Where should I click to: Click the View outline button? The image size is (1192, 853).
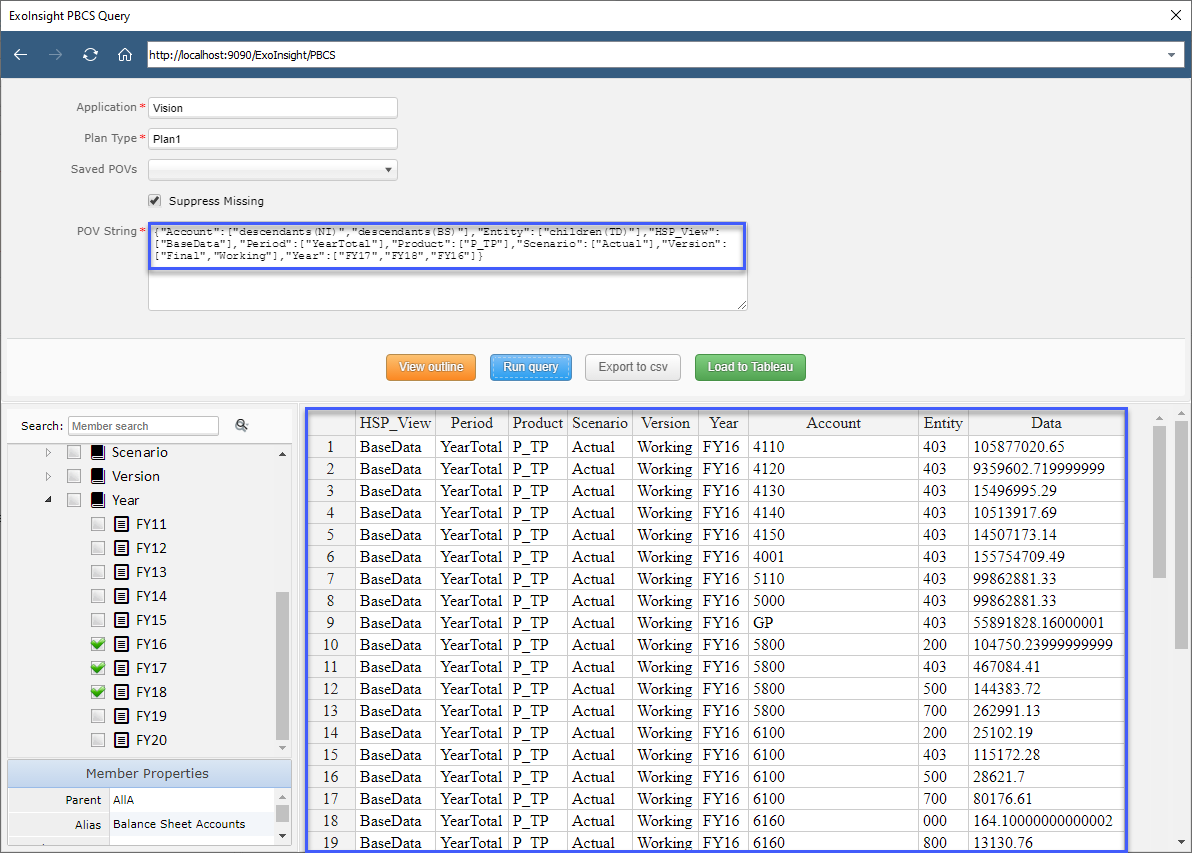coord(431,367)
